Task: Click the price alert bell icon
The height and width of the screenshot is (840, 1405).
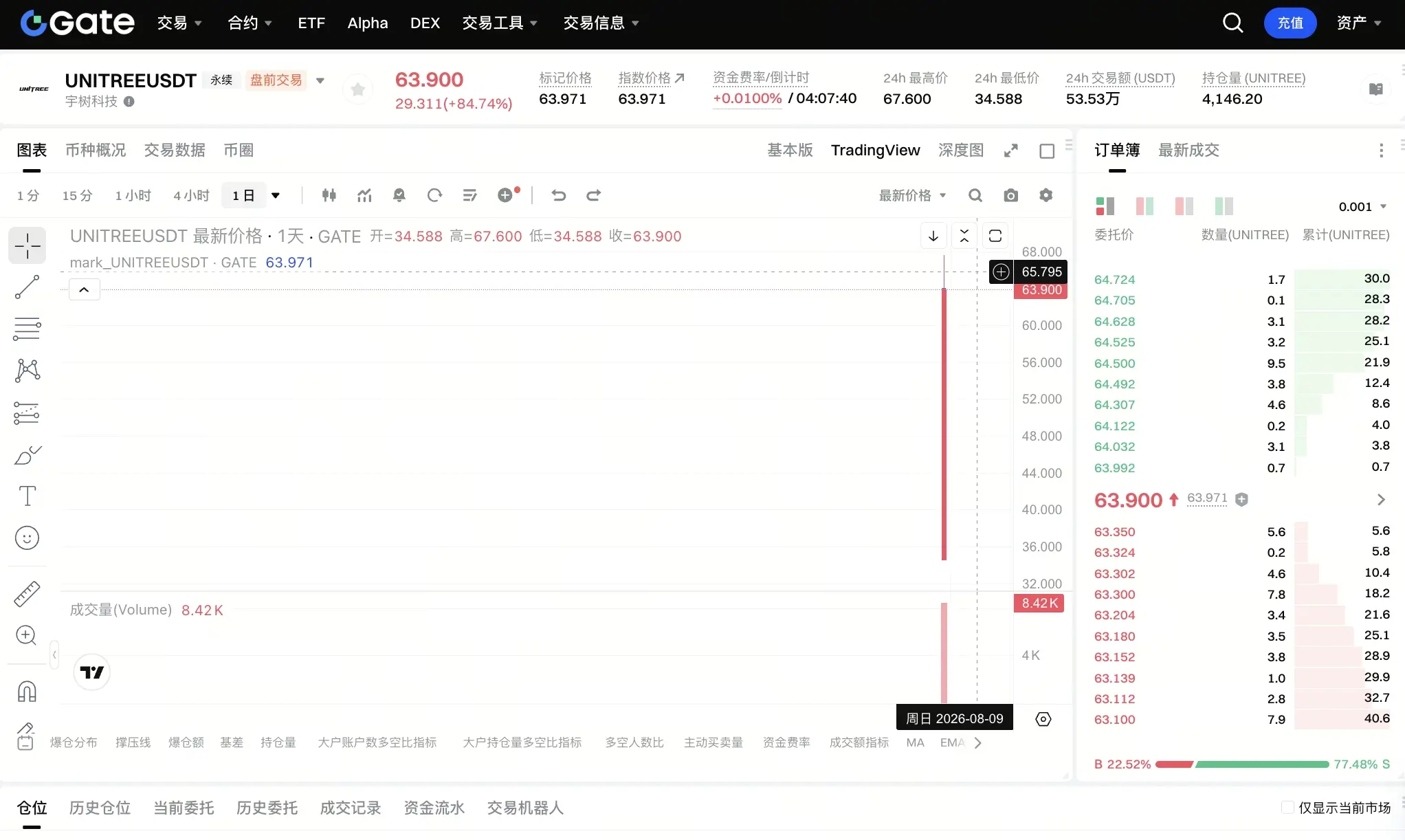Action: pos(399,195)
